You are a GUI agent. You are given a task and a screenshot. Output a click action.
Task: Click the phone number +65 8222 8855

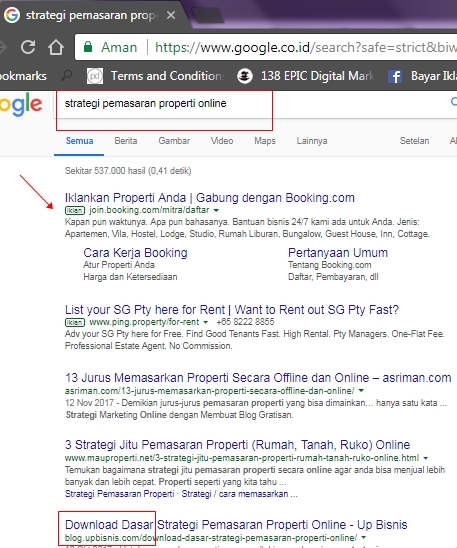click(x=245, y=322)
